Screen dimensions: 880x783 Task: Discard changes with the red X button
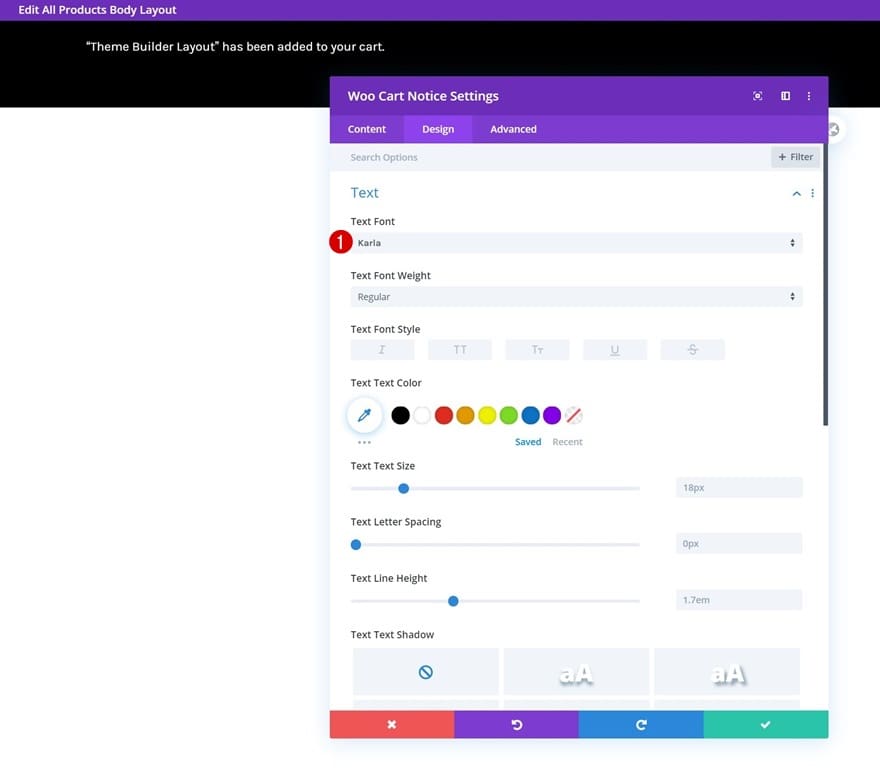point(392,724)
